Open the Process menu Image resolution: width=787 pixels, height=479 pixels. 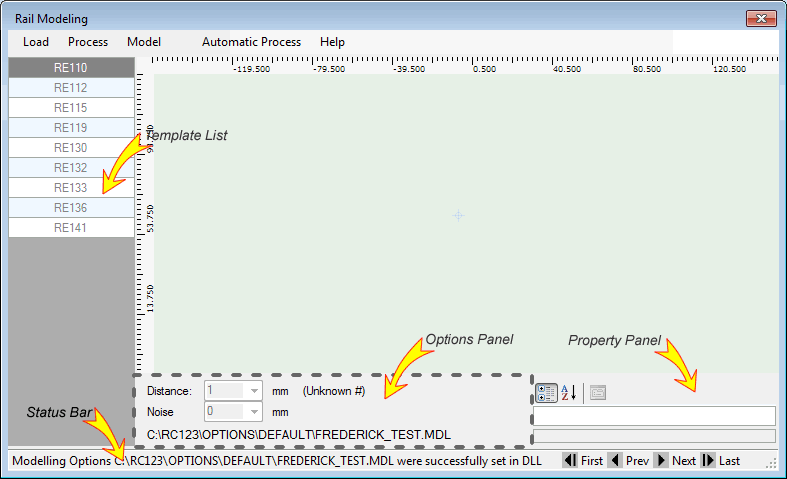[88, 42]
